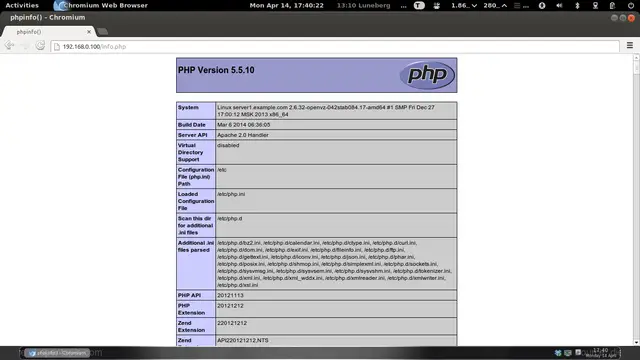Open a new tab next to phpinfo()
This screenshot has height=360, width=640.
103,31
